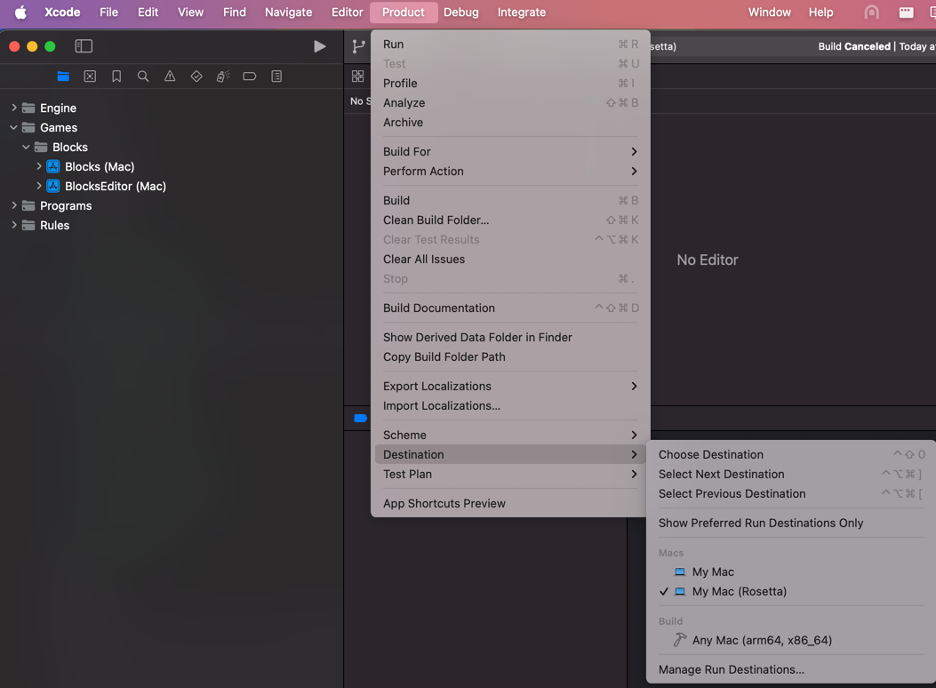Open the Issue navigator warning icon
The image size is (936, 688).
tap(170, 76)
